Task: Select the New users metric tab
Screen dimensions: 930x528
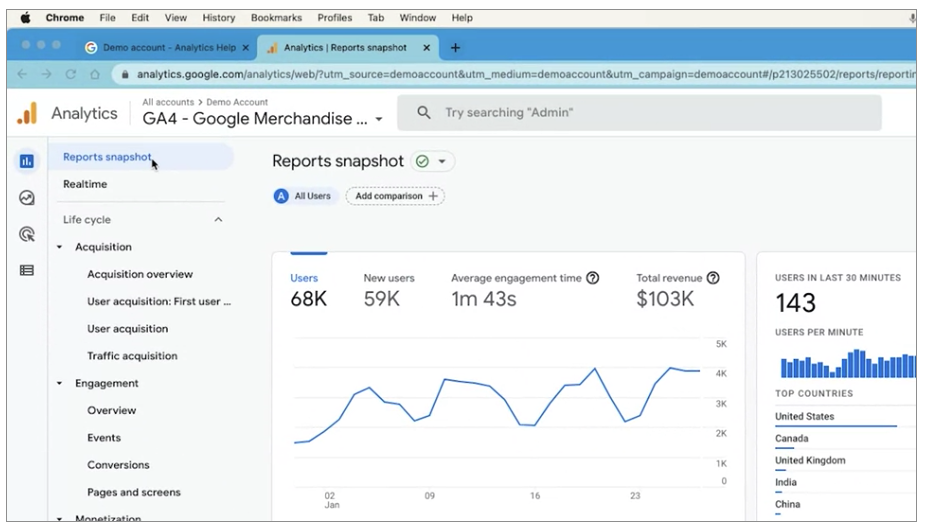Action: 389,291
